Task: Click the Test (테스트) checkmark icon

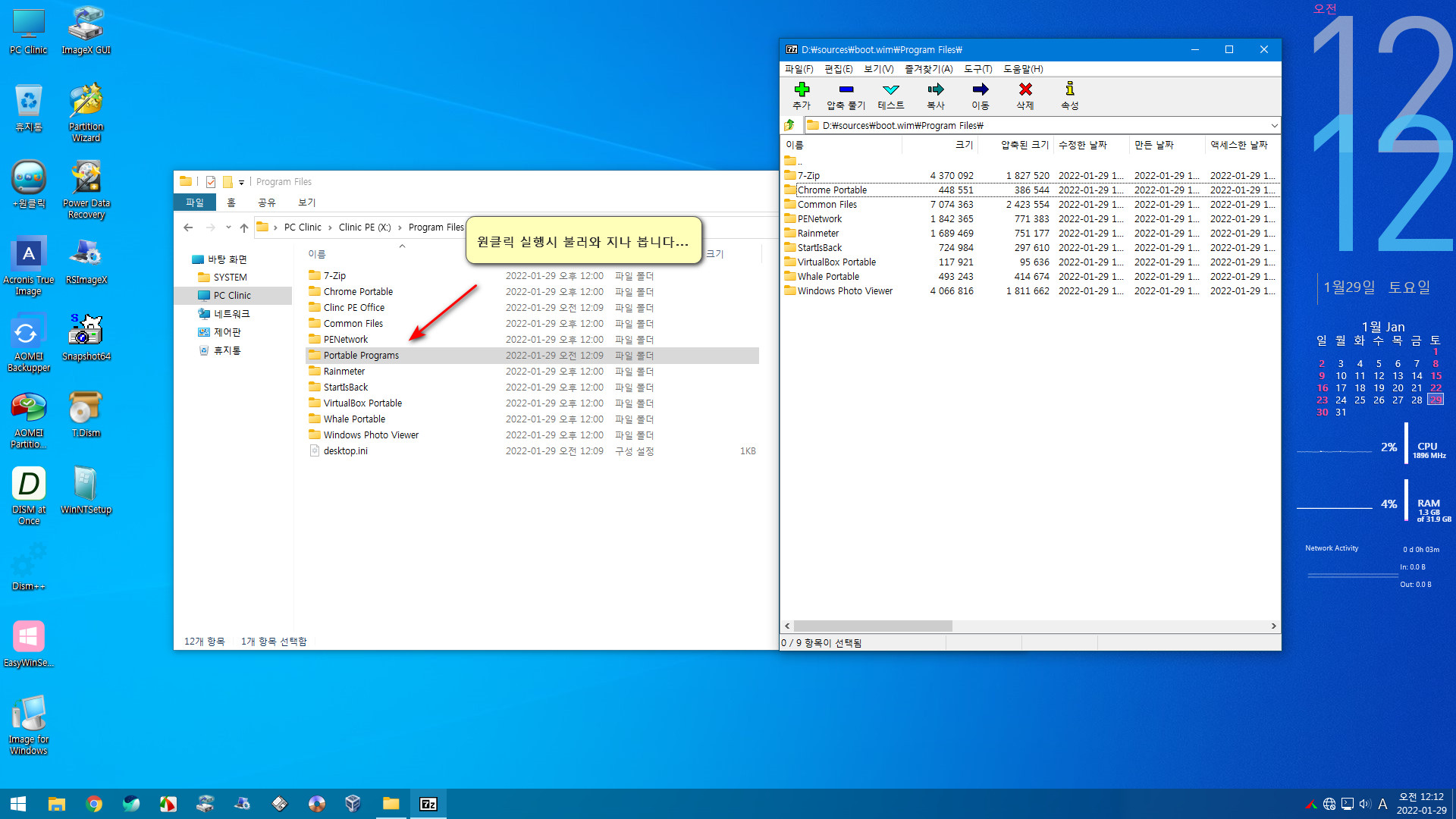Action: click(x=891, y=89)
